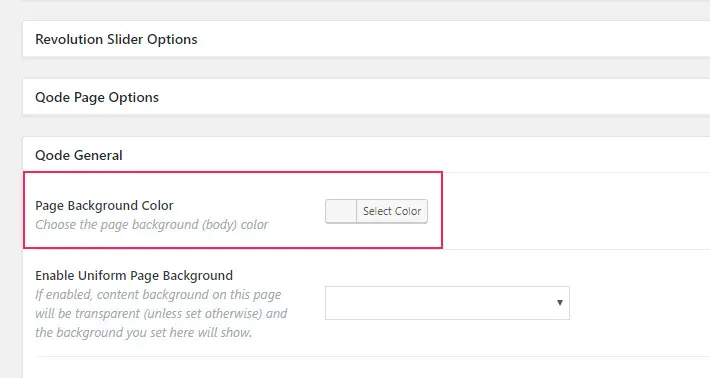The image size is (710, 378).
Task: Open the page background color swatch
Action: click(341, 211)
